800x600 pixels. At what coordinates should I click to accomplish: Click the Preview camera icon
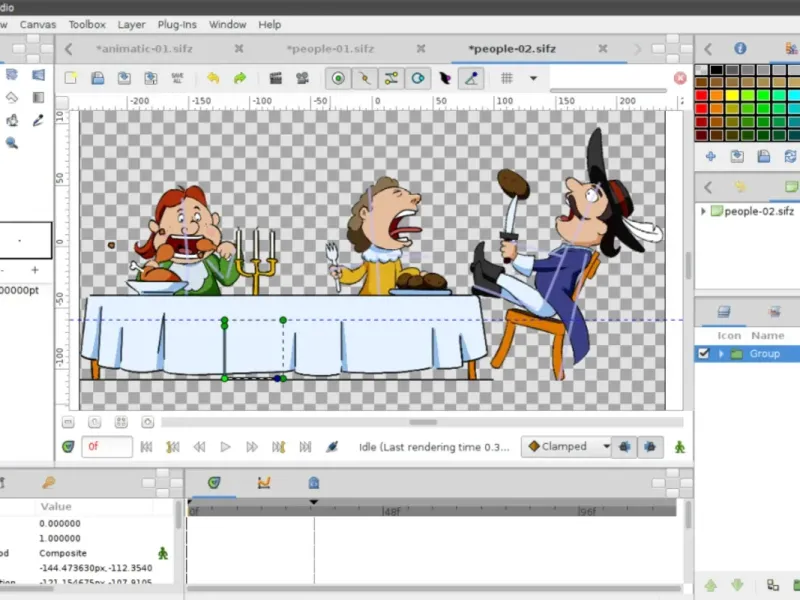[x=301, y=78]
